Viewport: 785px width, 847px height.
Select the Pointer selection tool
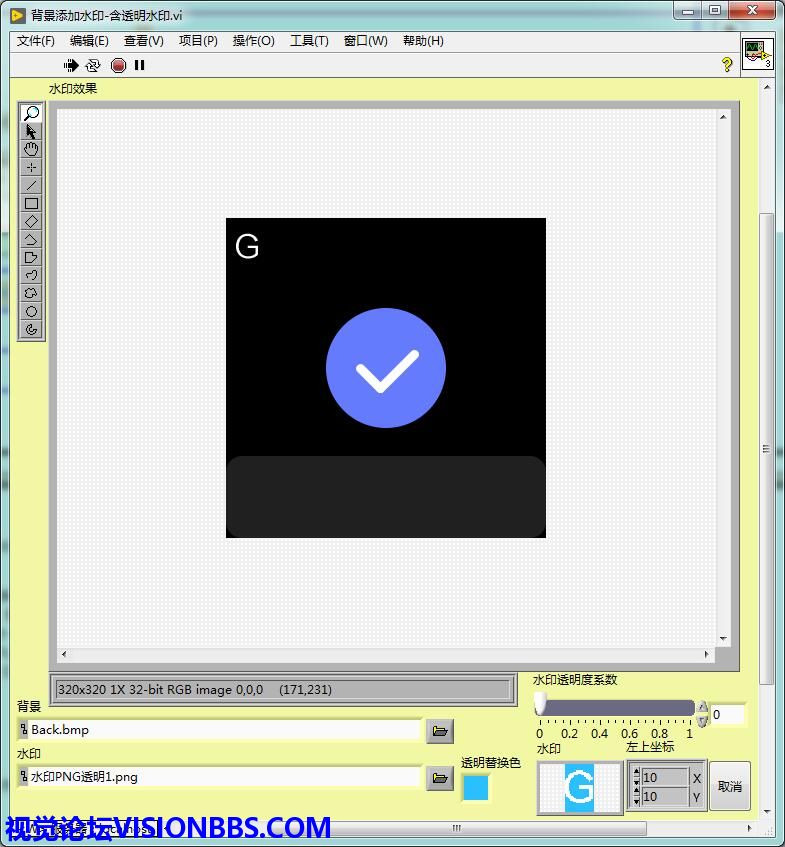[31, 131]
